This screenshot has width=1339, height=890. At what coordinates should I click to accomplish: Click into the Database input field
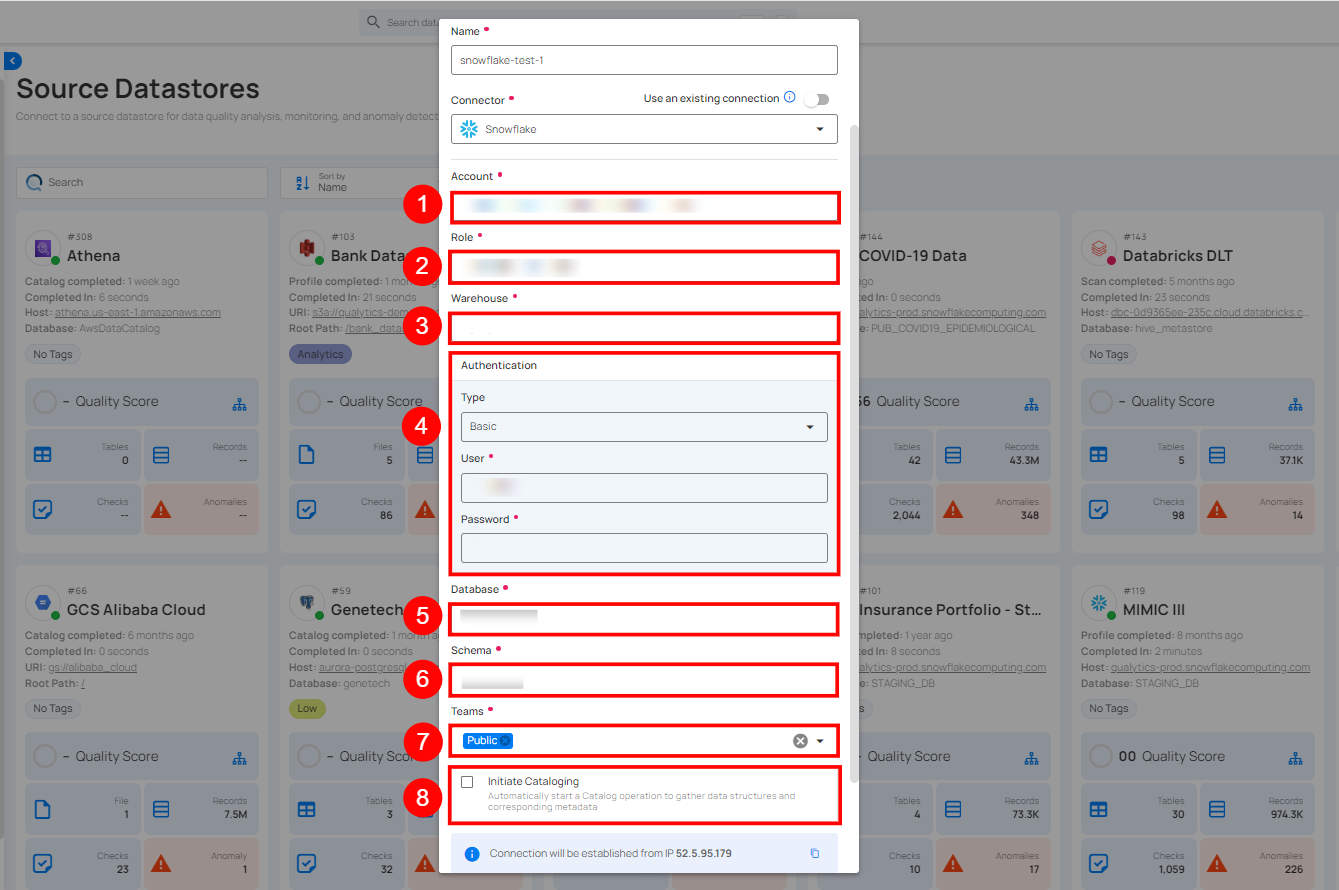(x=644, y=619)
